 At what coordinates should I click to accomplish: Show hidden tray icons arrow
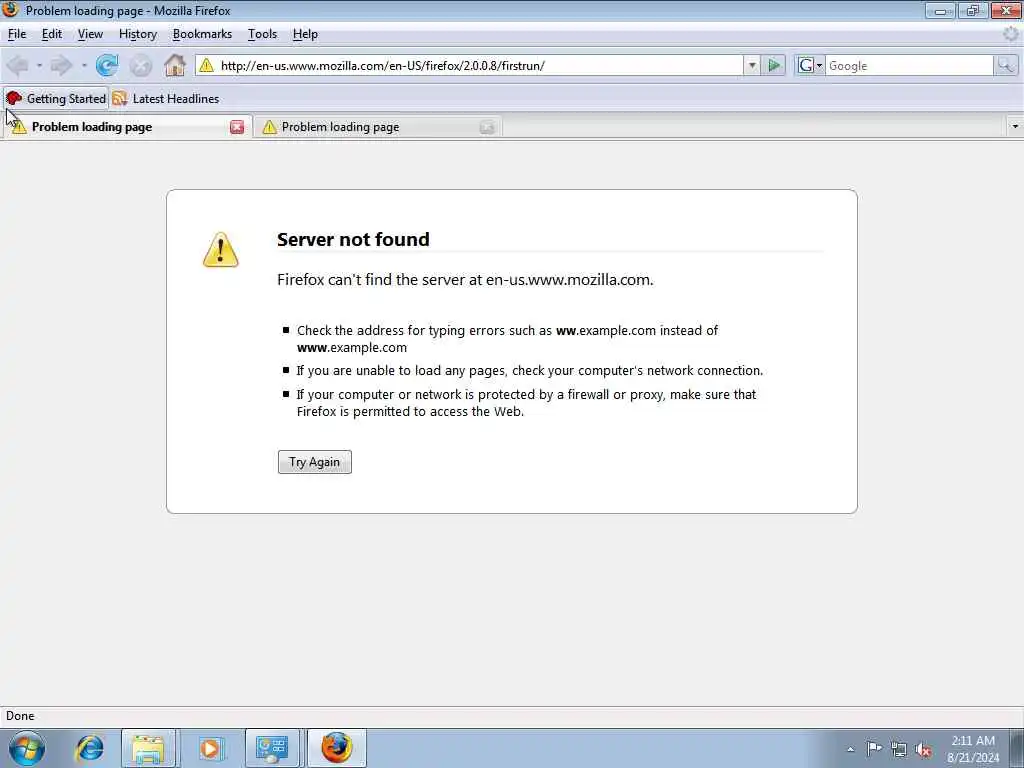[x=850, y=749]
